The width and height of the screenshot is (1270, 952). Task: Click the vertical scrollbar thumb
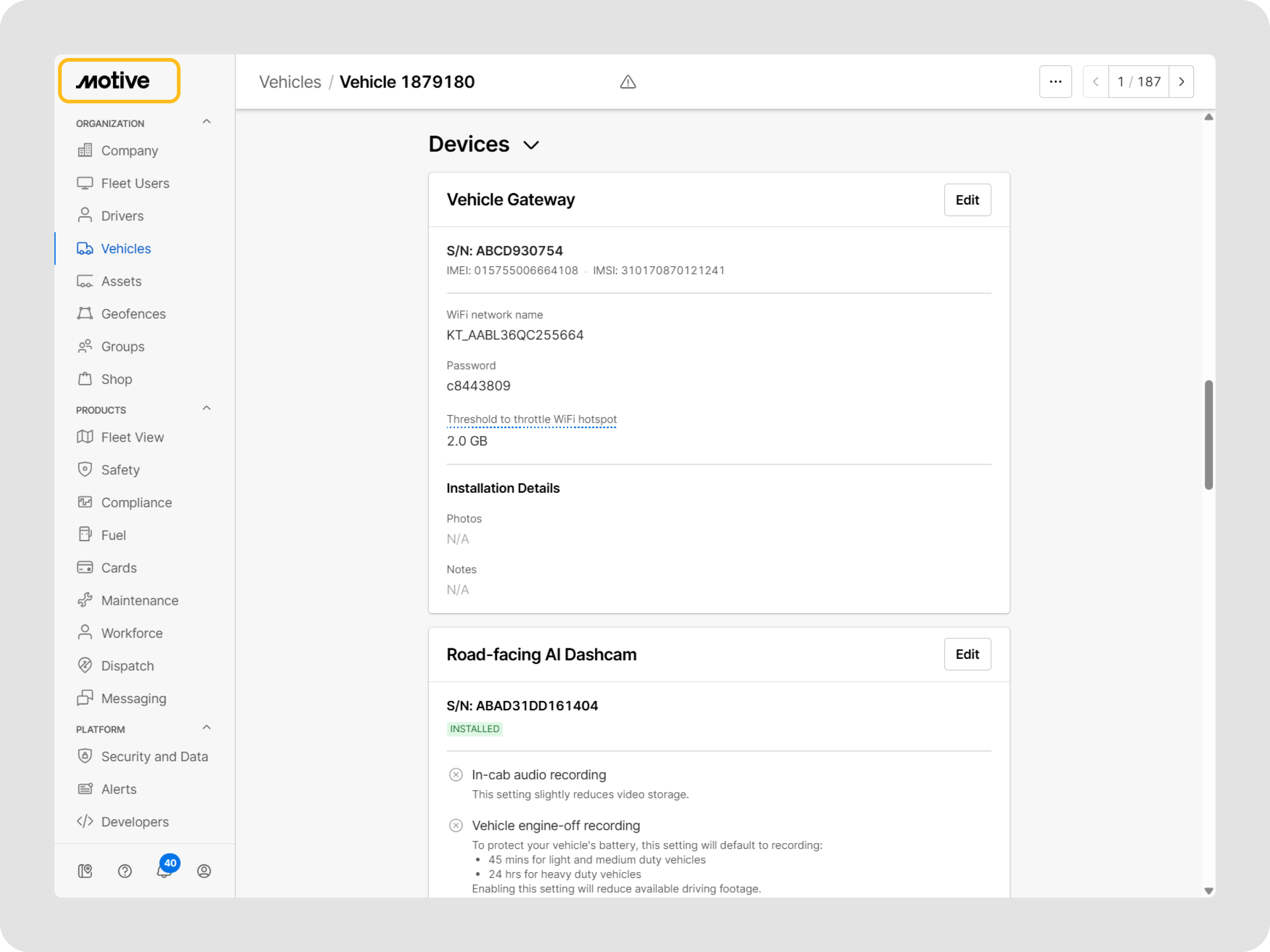point(1208,434)
